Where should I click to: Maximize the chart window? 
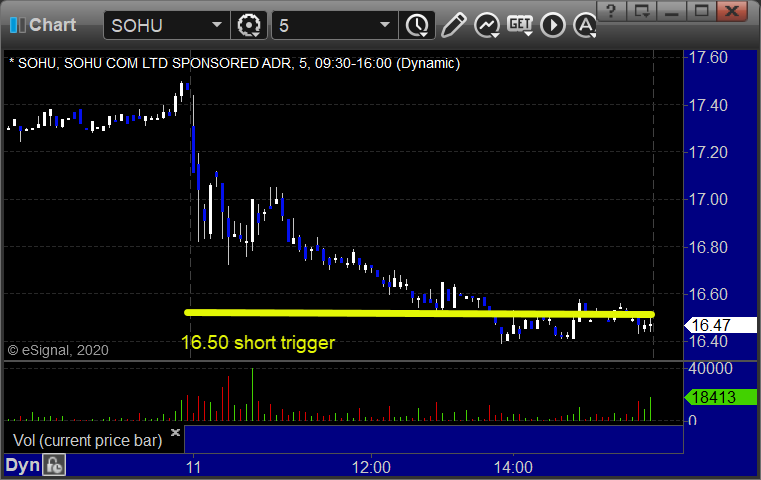(x=701, y=10)
